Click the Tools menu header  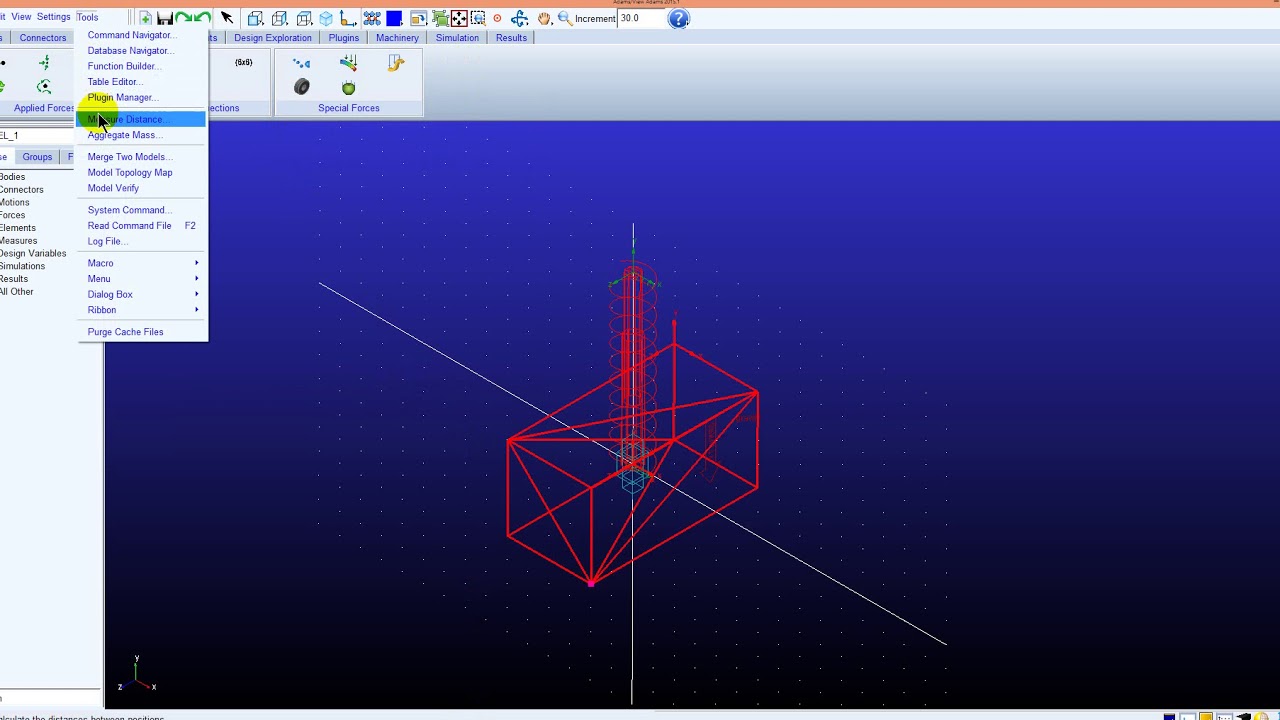coord(87,17)
